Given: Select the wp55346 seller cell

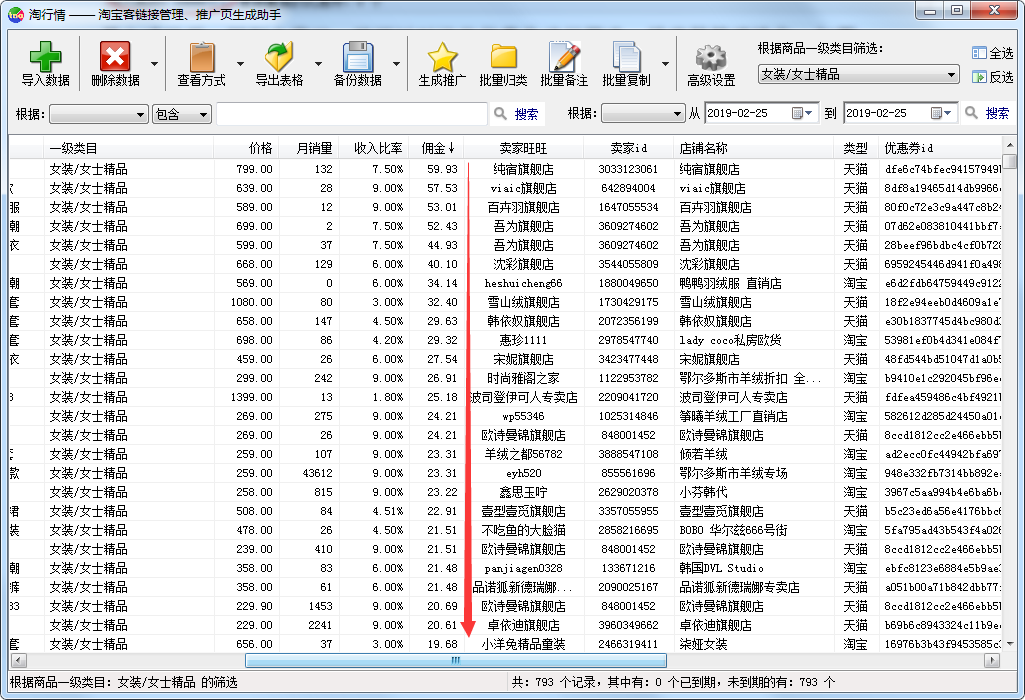Looking at the screenshot, I should (523, 416).
